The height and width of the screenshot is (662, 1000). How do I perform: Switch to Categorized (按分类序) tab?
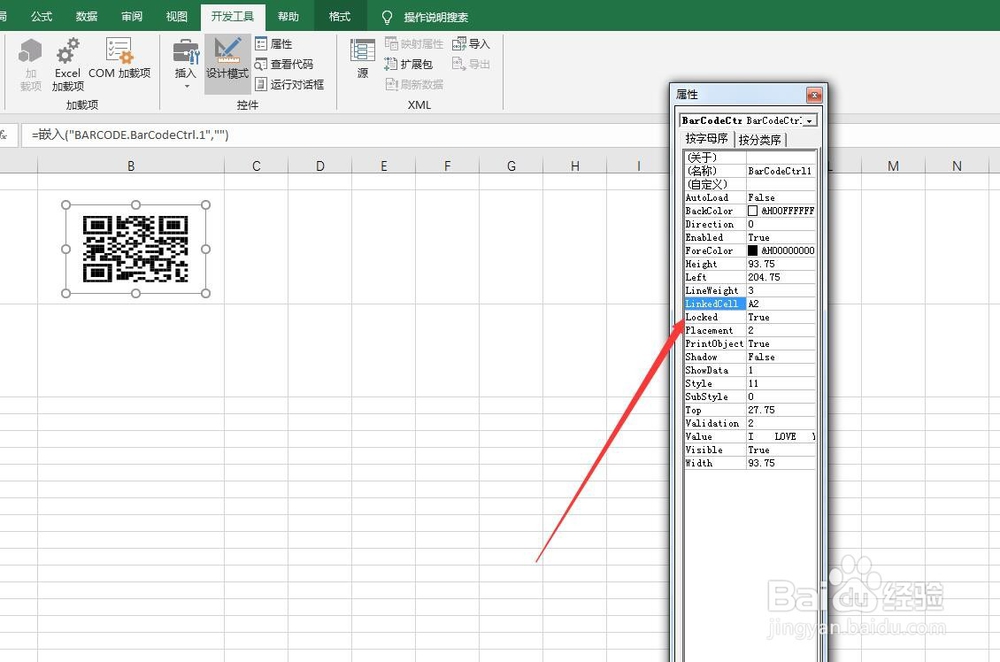[x=760, y=140]
